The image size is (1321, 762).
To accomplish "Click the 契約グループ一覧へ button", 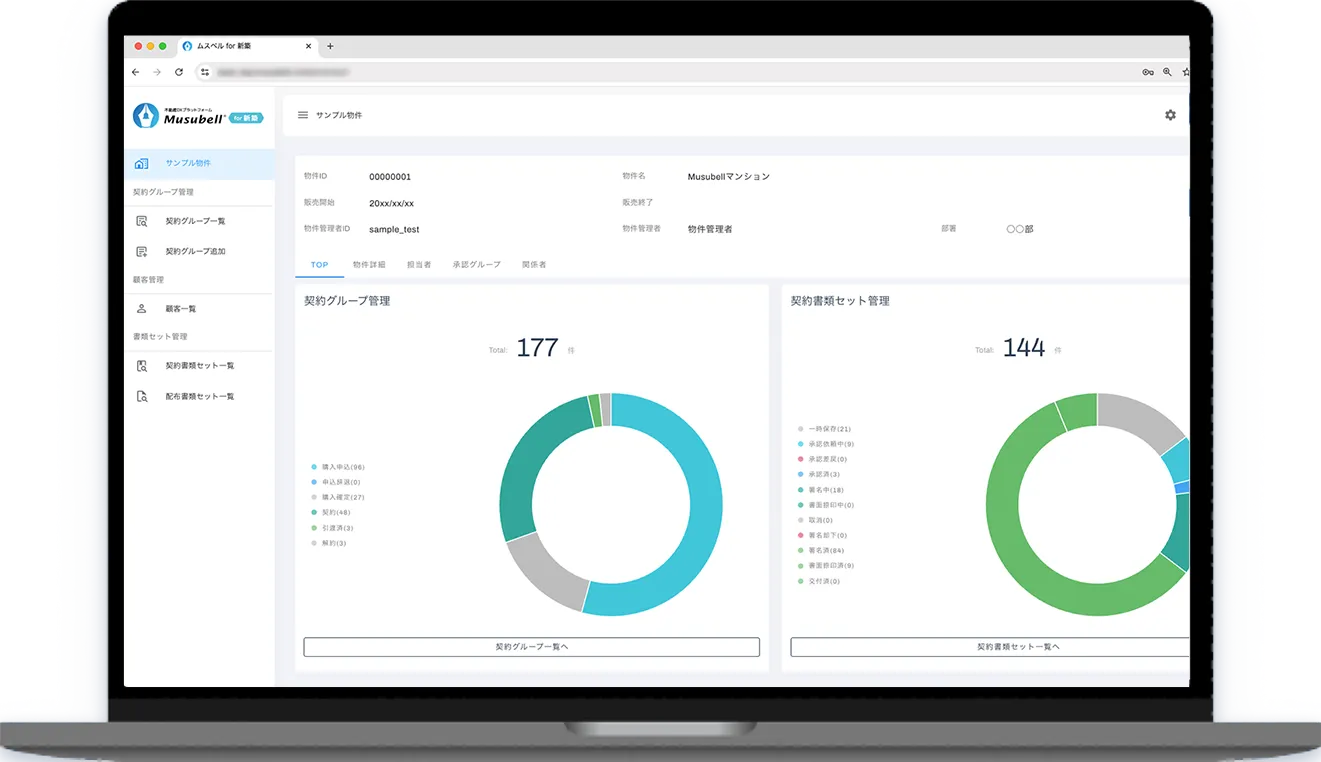I will (531, 647).
